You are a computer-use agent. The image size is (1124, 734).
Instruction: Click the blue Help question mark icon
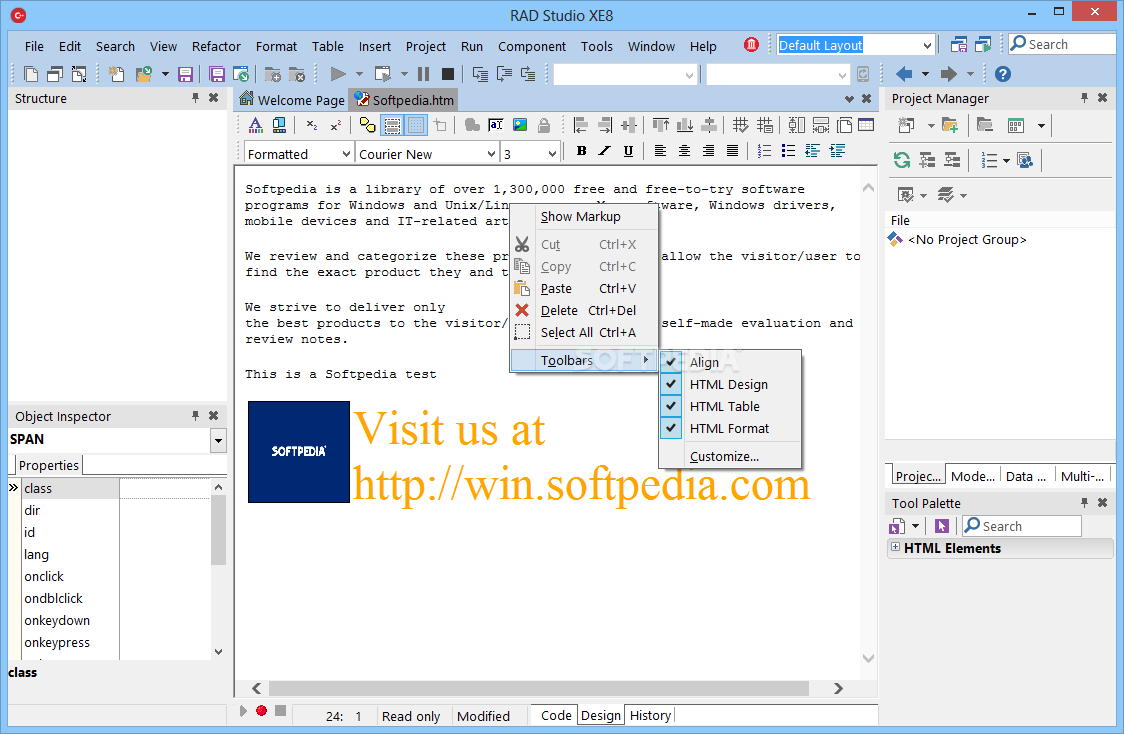(1003, 74)
